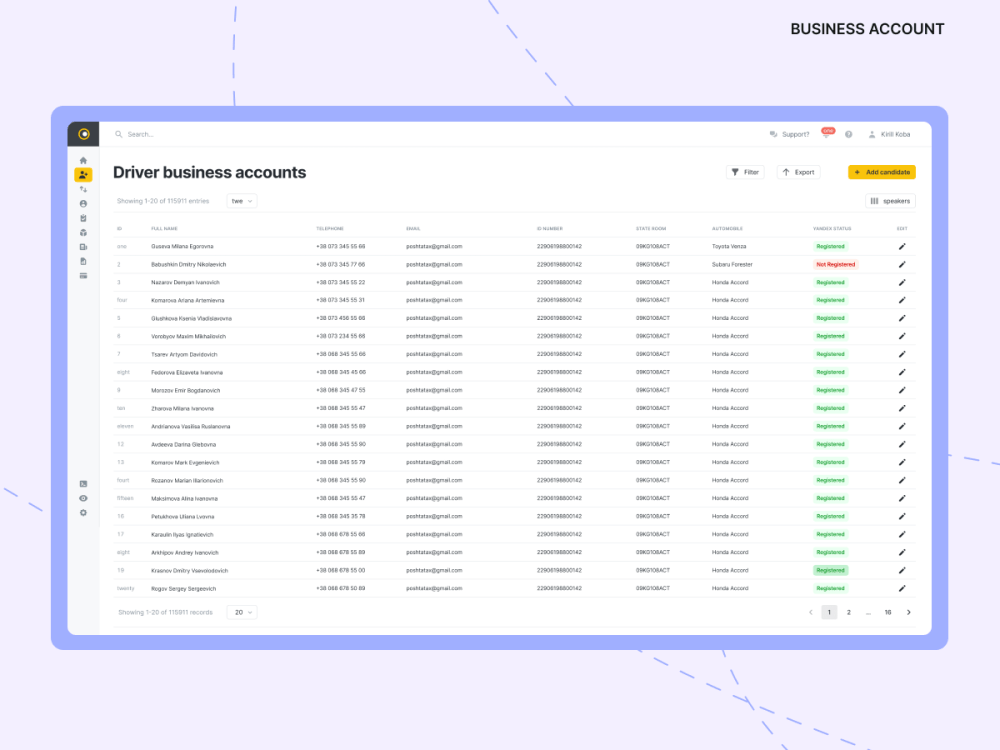Click the Add candidate button
1000x750 pixels.
click(882, 172)
